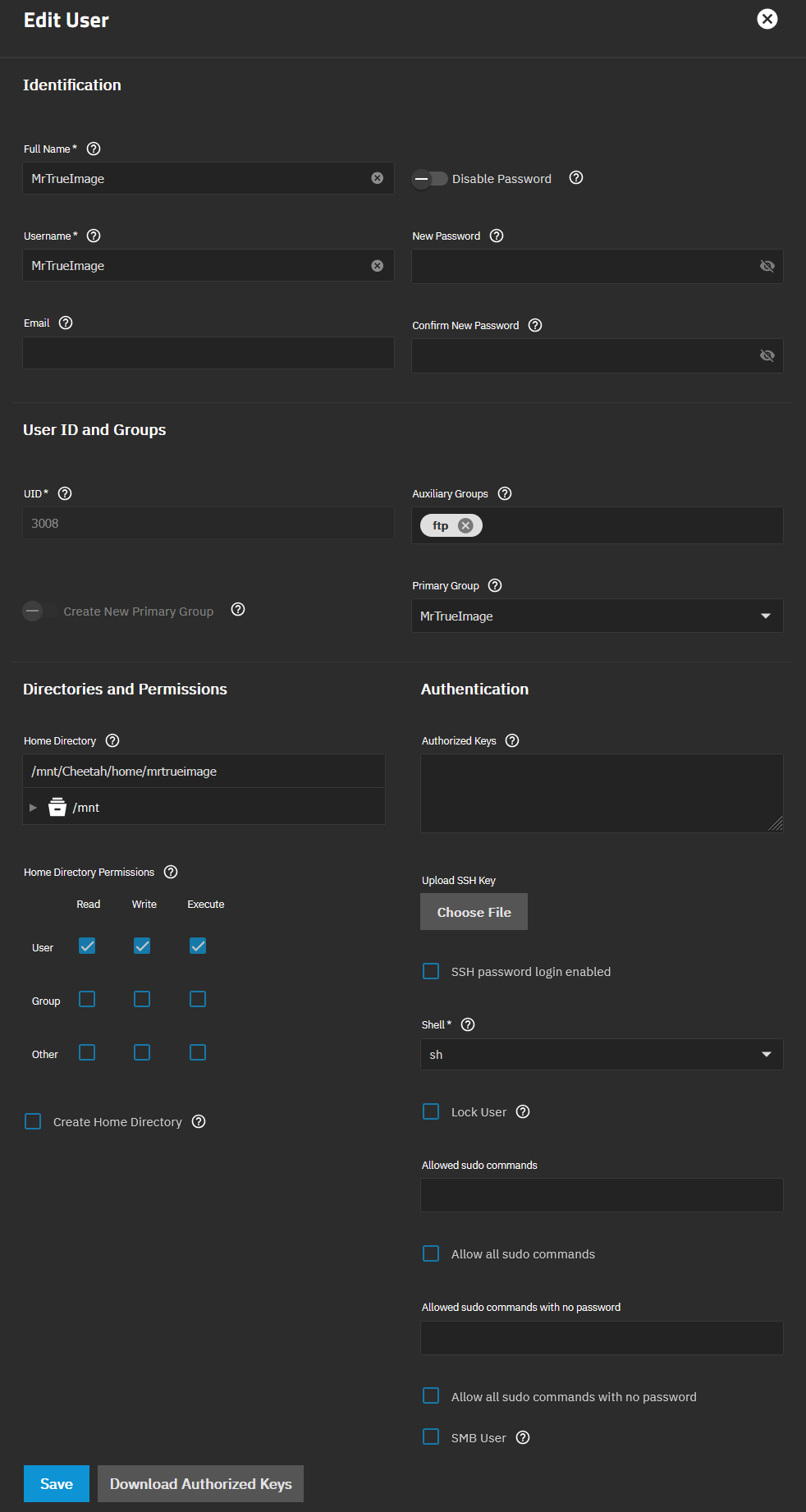The height and width of the screenshot is (1512, 806).
Task: Click the Authorized Keys text area
Action: click(602, 793)
